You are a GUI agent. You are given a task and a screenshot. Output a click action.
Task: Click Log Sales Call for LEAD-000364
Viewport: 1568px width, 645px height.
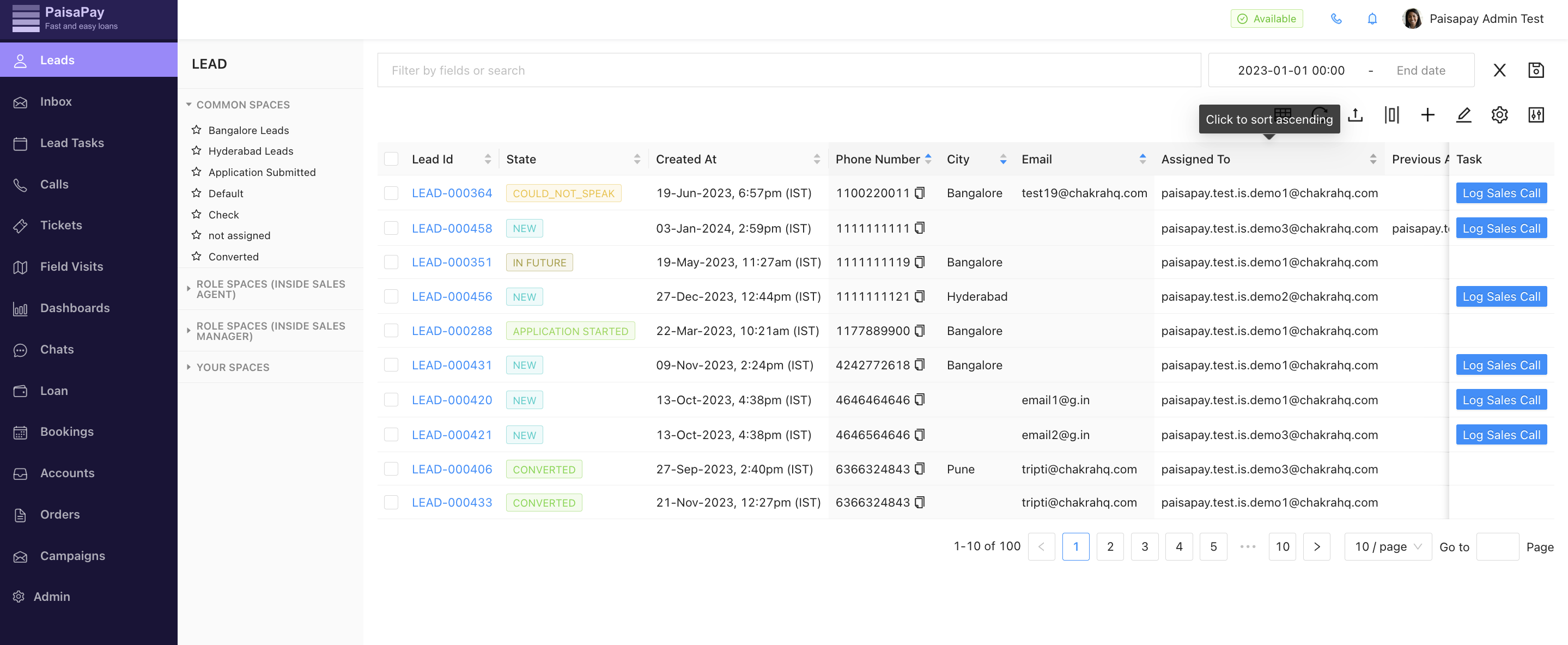1501,193
